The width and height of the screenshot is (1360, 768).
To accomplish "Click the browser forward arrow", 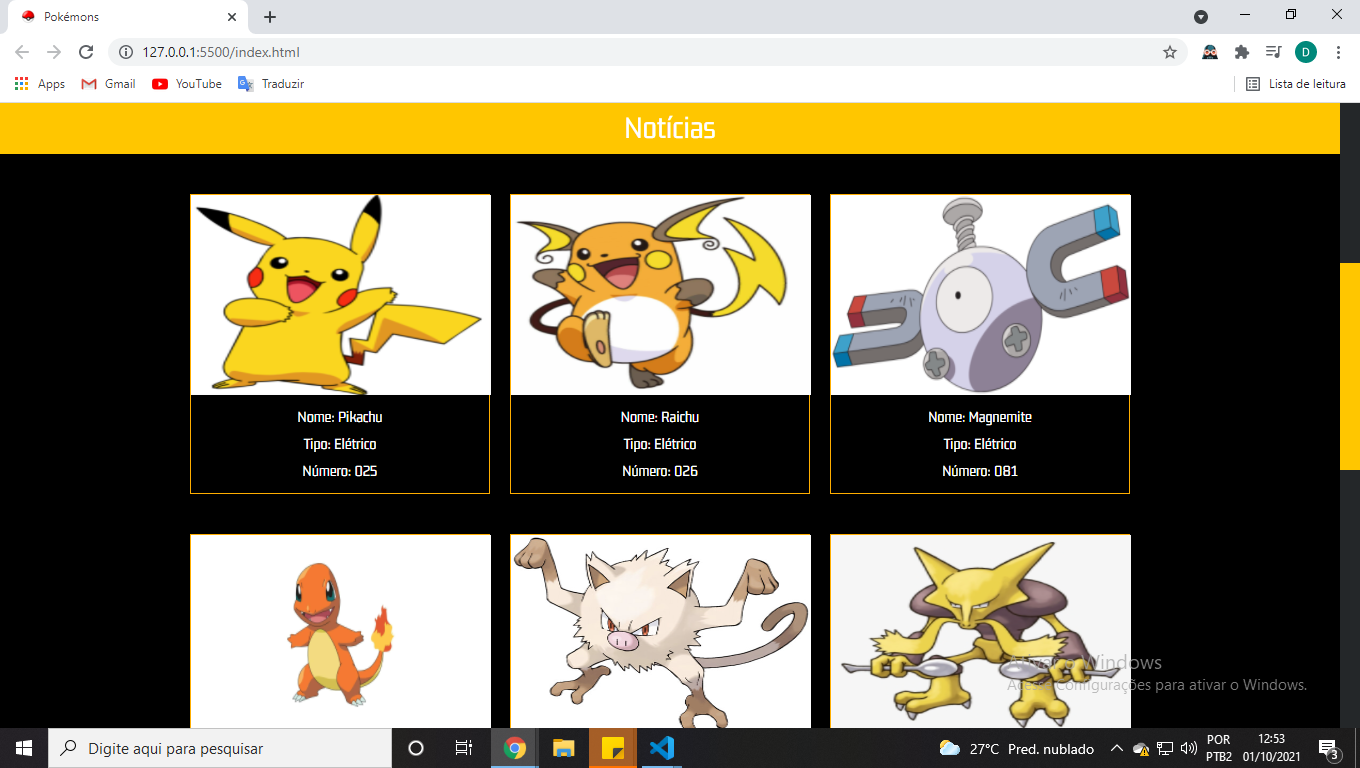I will click(x=54, y=52).
